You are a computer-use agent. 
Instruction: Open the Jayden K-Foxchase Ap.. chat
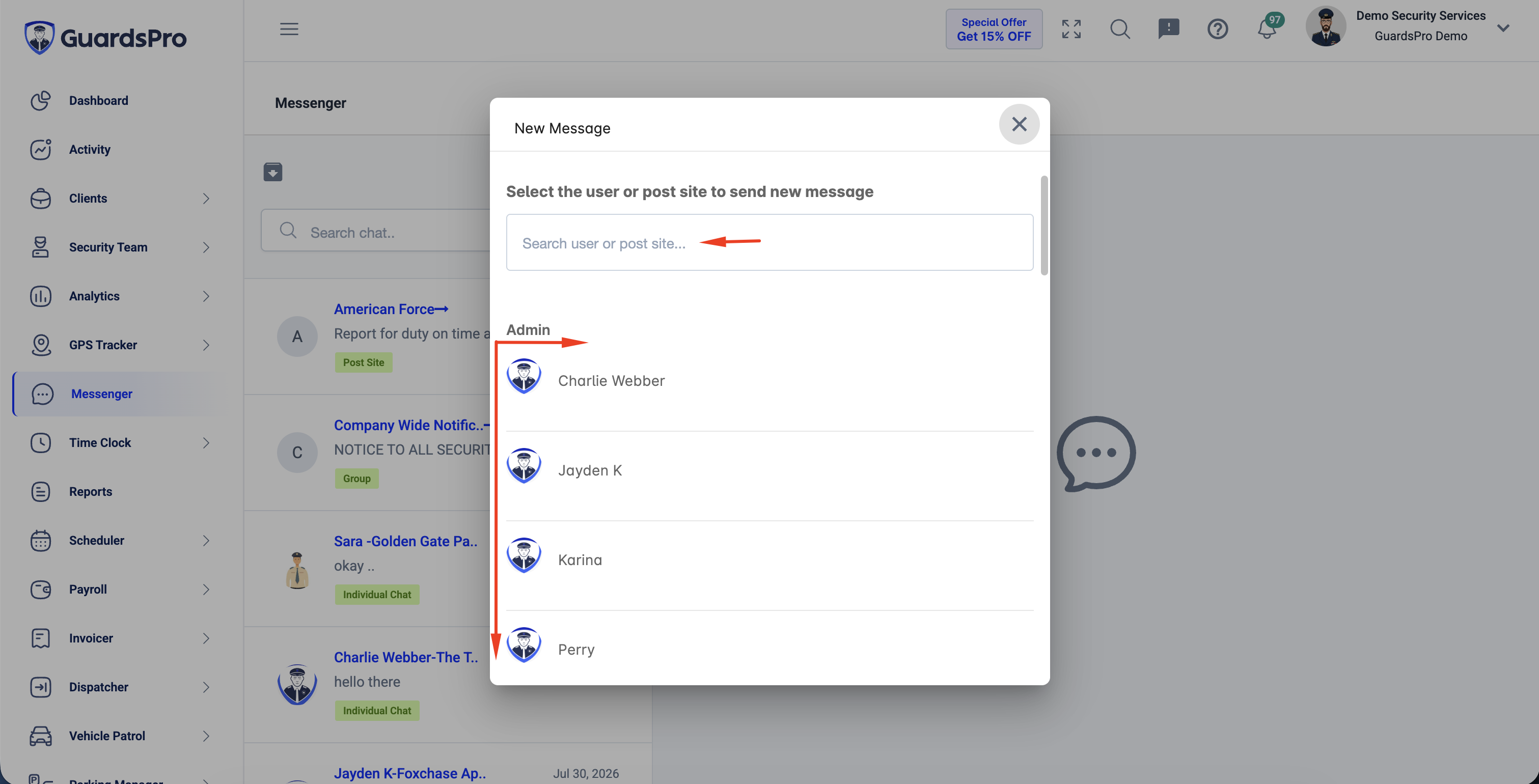click(410, 773)
